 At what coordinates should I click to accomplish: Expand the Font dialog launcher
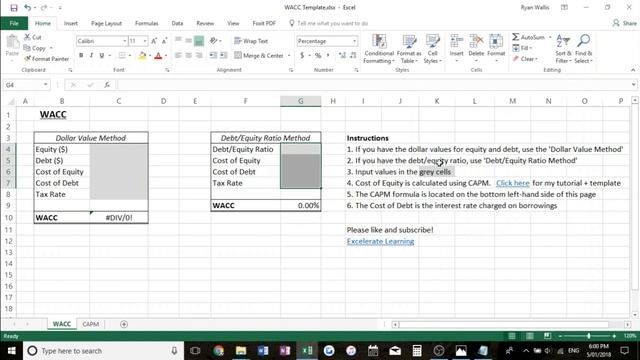167,70
